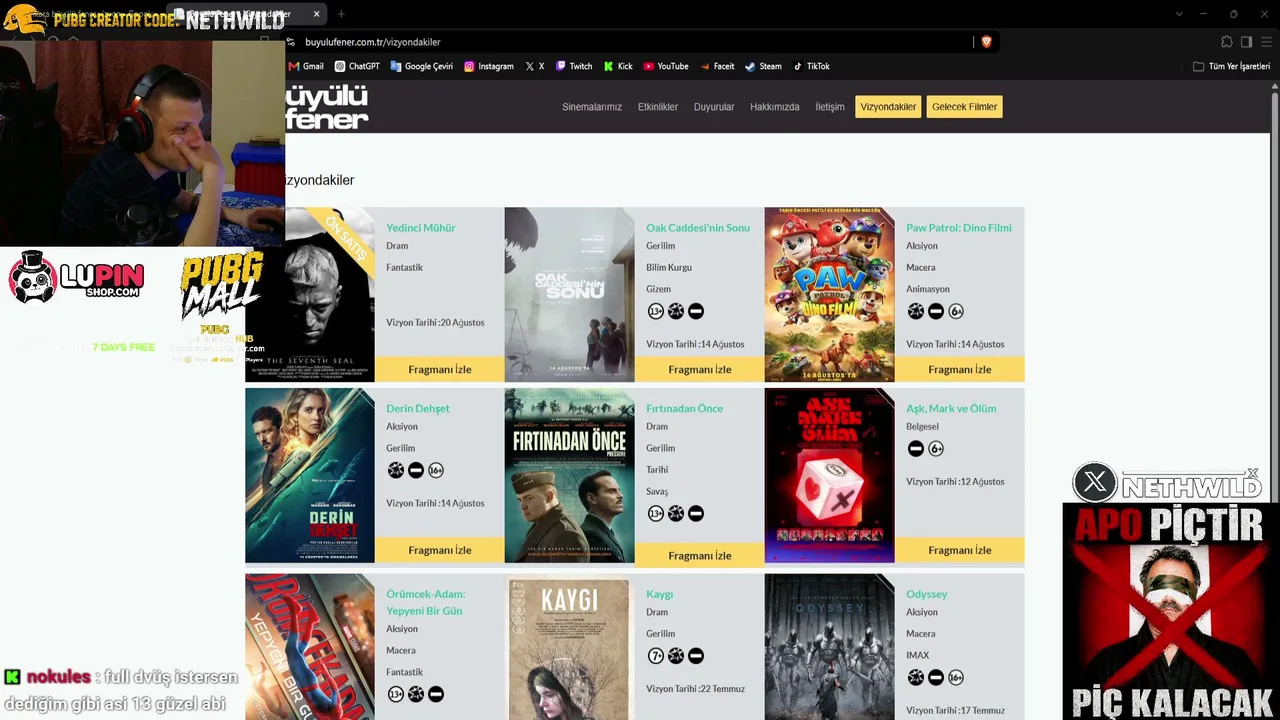The height and width of the screenshot is (720, 1280).
Task: Open the Instagram bookmark
Action: point(488,66)
